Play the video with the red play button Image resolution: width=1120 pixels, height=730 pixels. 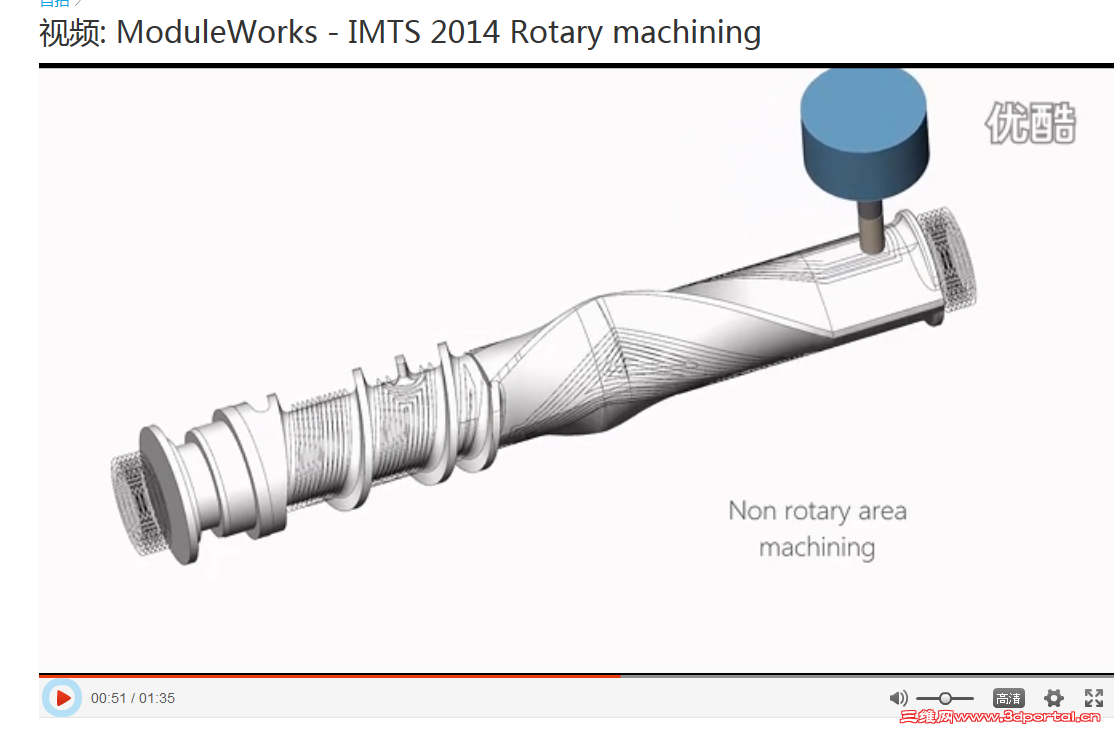click(62, 697)
